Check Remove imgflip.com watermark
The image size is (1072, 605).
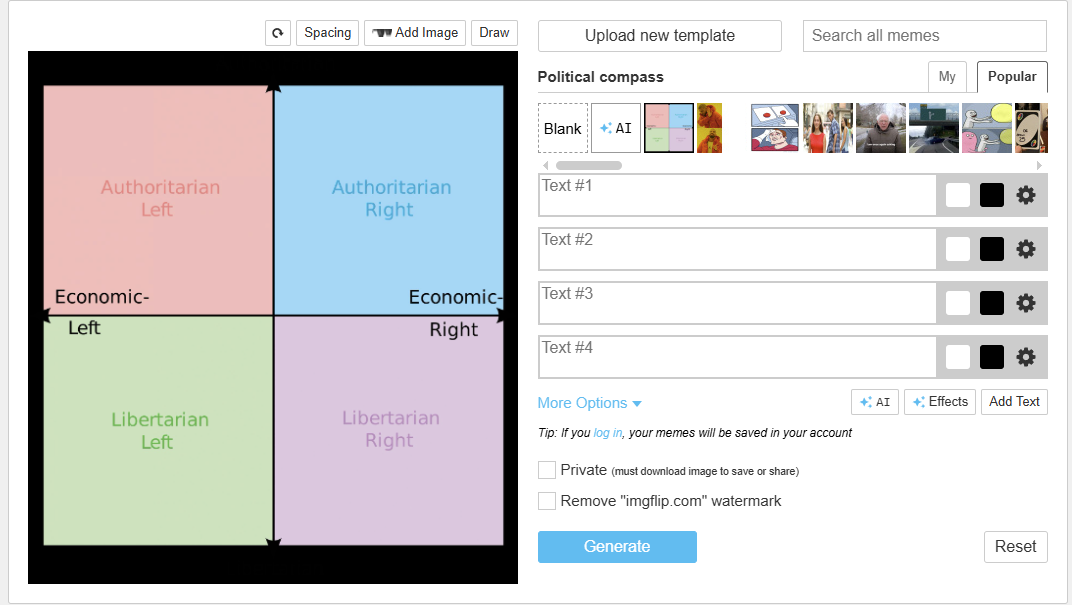(x=547, y=500)
